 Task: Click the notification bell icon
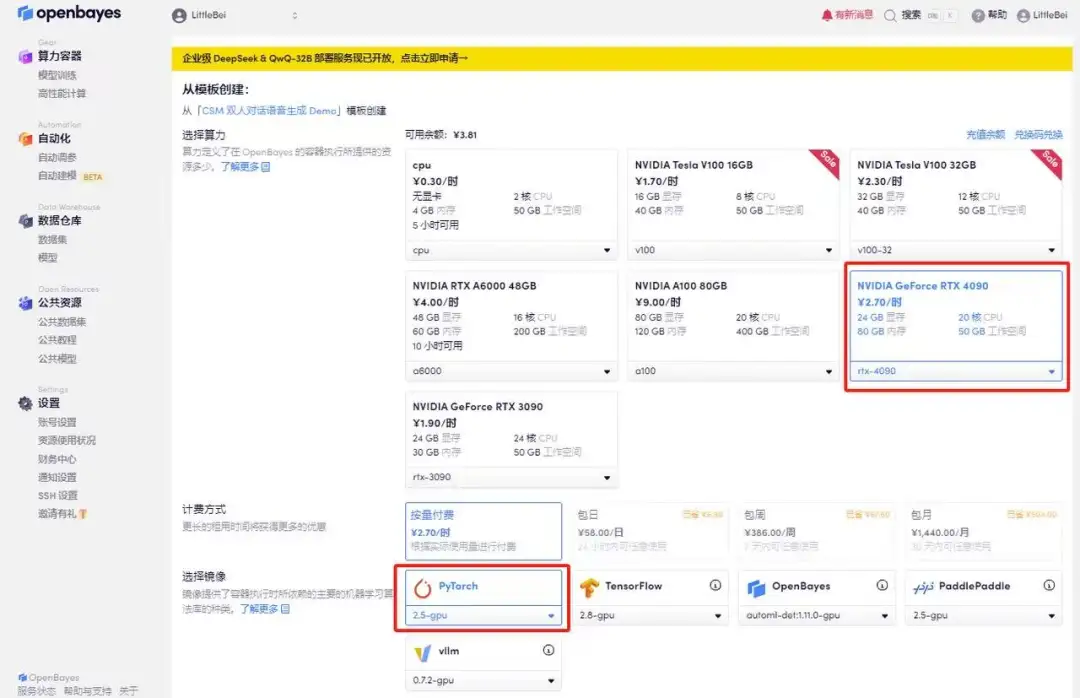click(x=827, y=15)
